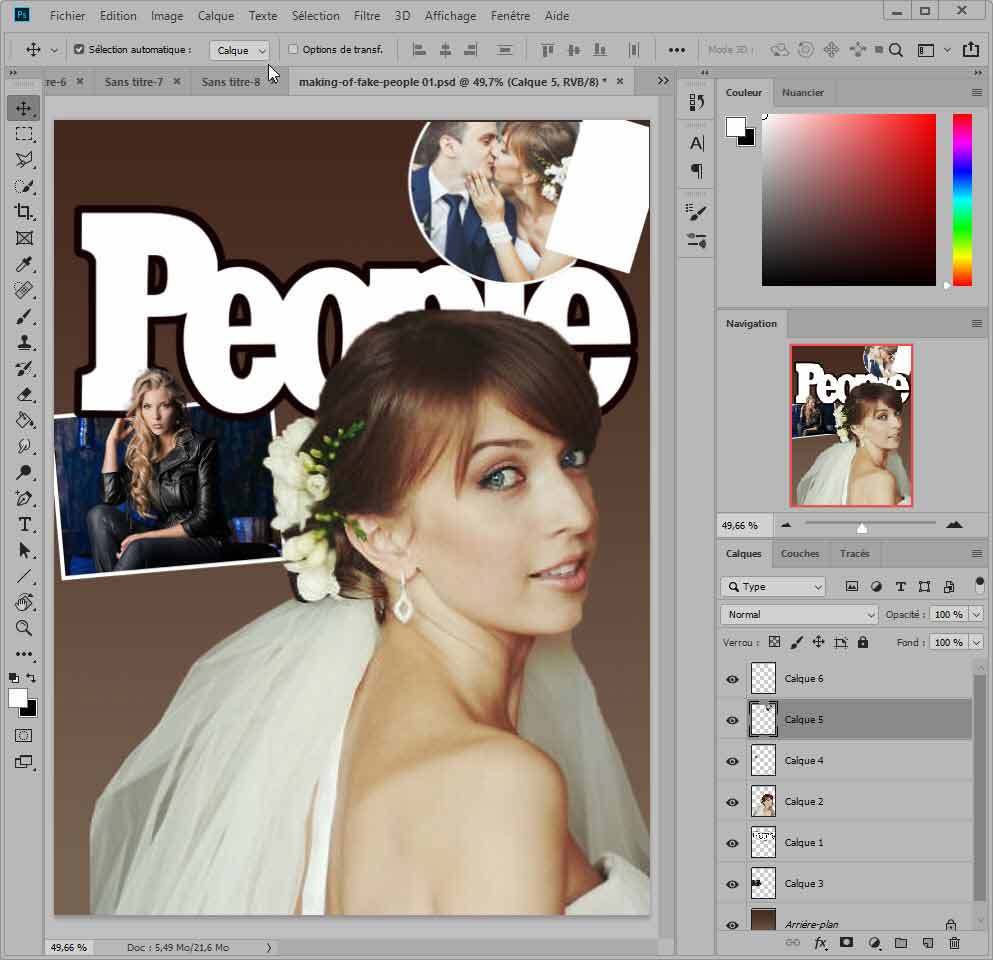Add a layer style with fx button
993x960 pixels.
click(820, 943)
